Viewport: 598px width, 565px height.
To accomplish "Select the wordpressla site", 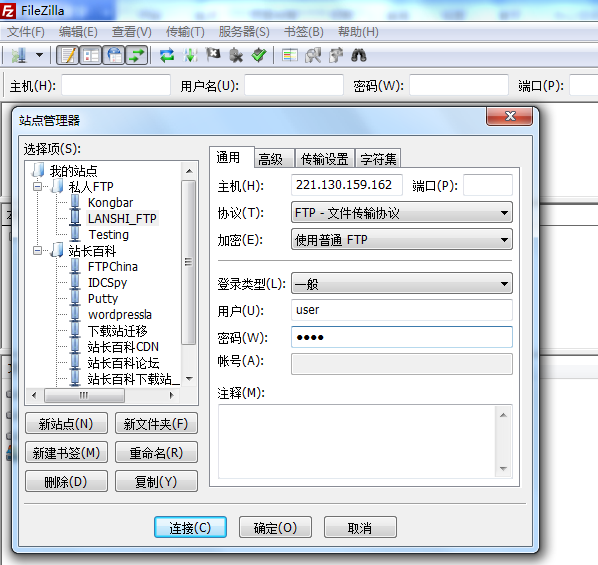I will [x=120, y=315].
